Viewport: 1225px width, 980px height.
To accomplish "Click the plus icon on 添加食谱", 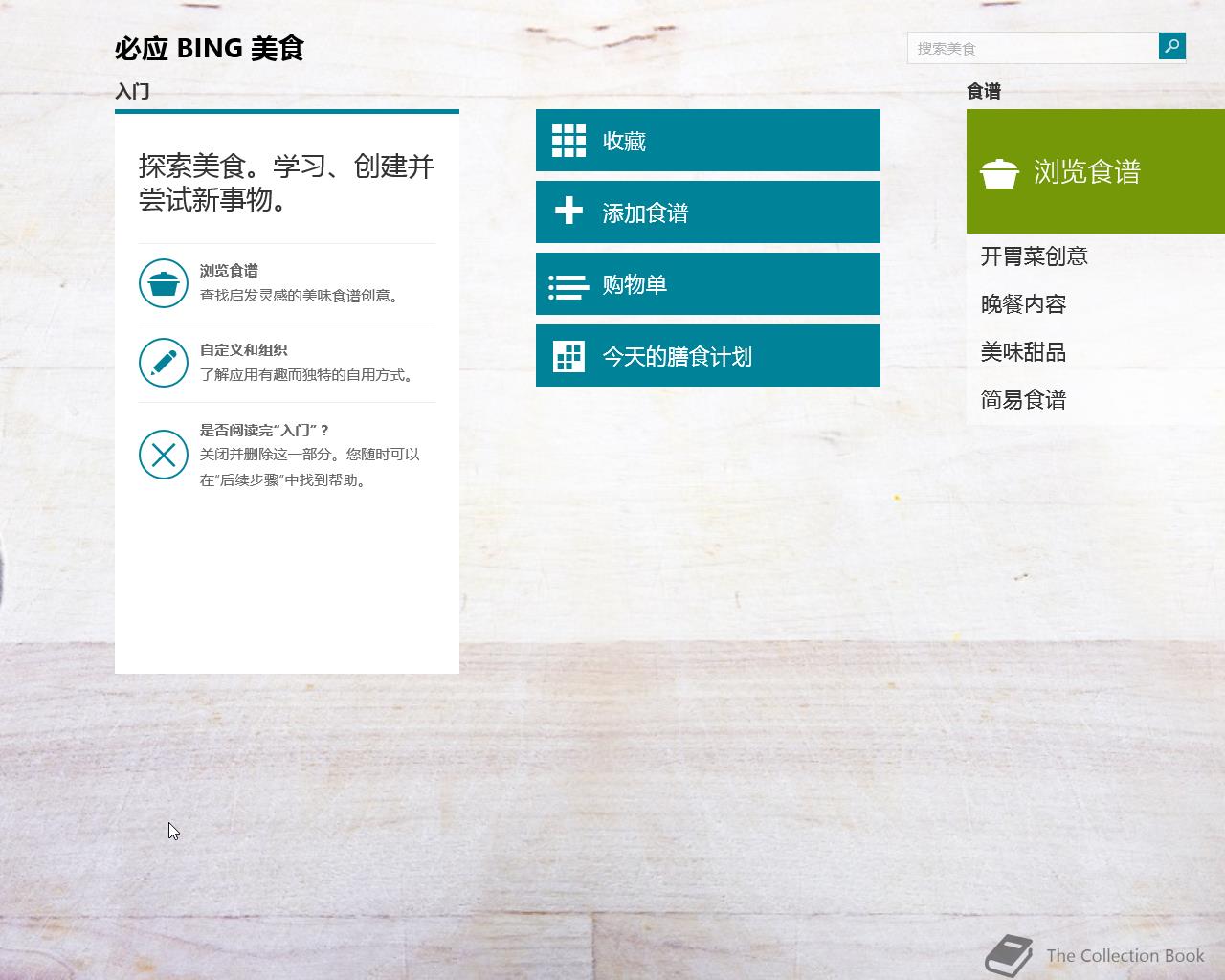I will [568, 211].
